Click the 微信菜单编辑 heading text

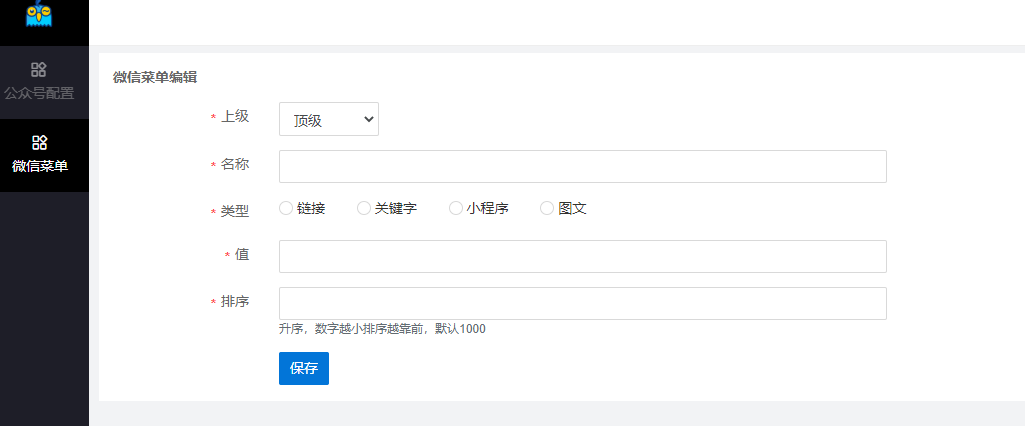[155, 78]
